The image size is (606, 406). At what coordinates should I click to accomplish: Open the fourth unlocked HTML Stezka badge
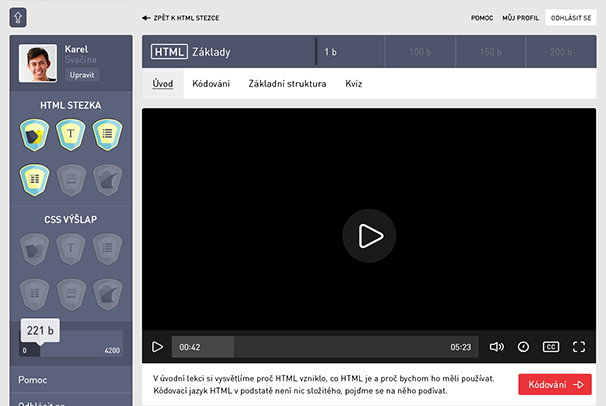pyautogui.click(x=34, y=179)
